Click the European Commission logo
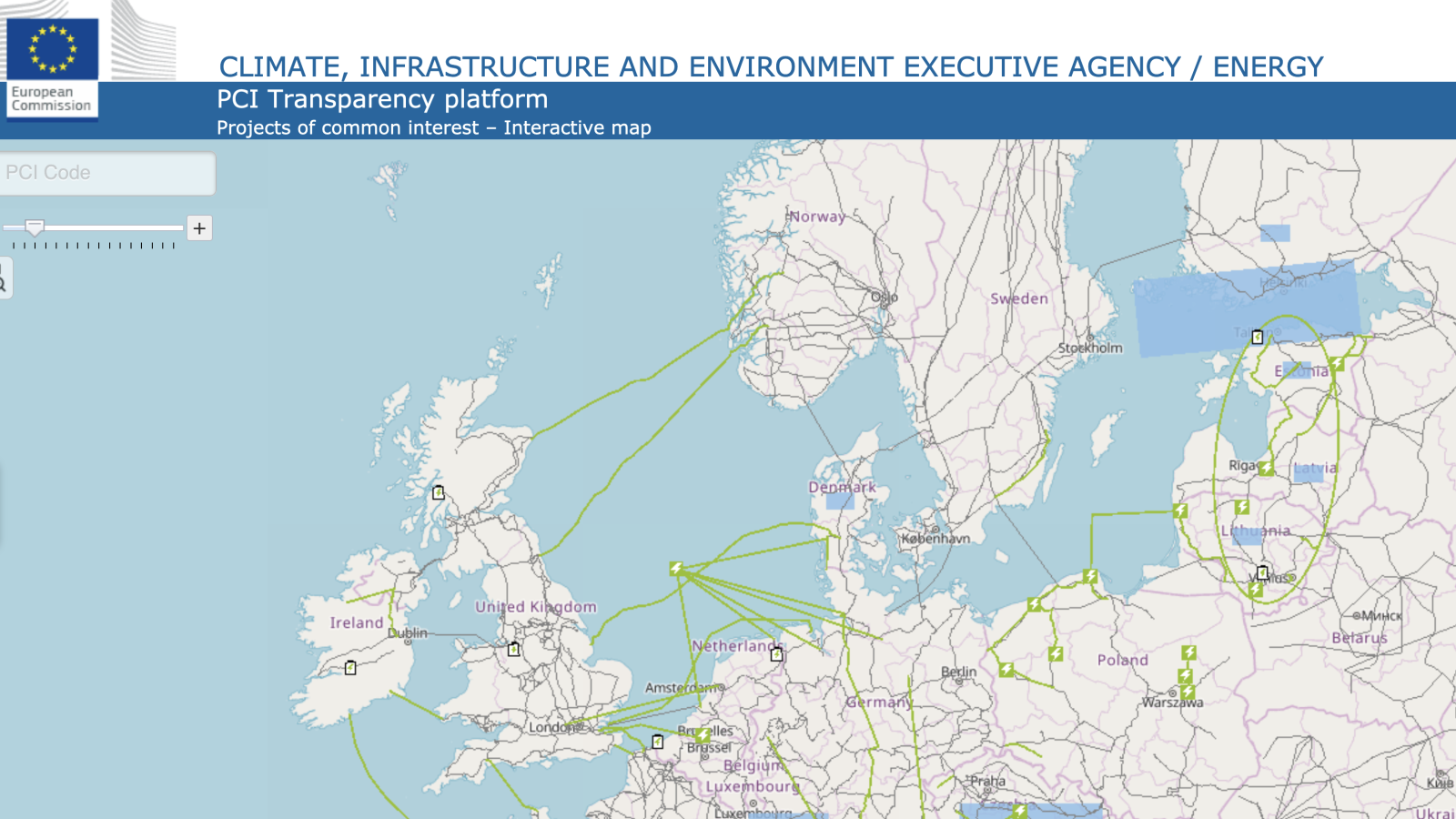The image size is (1456, 819). [53, 62]
